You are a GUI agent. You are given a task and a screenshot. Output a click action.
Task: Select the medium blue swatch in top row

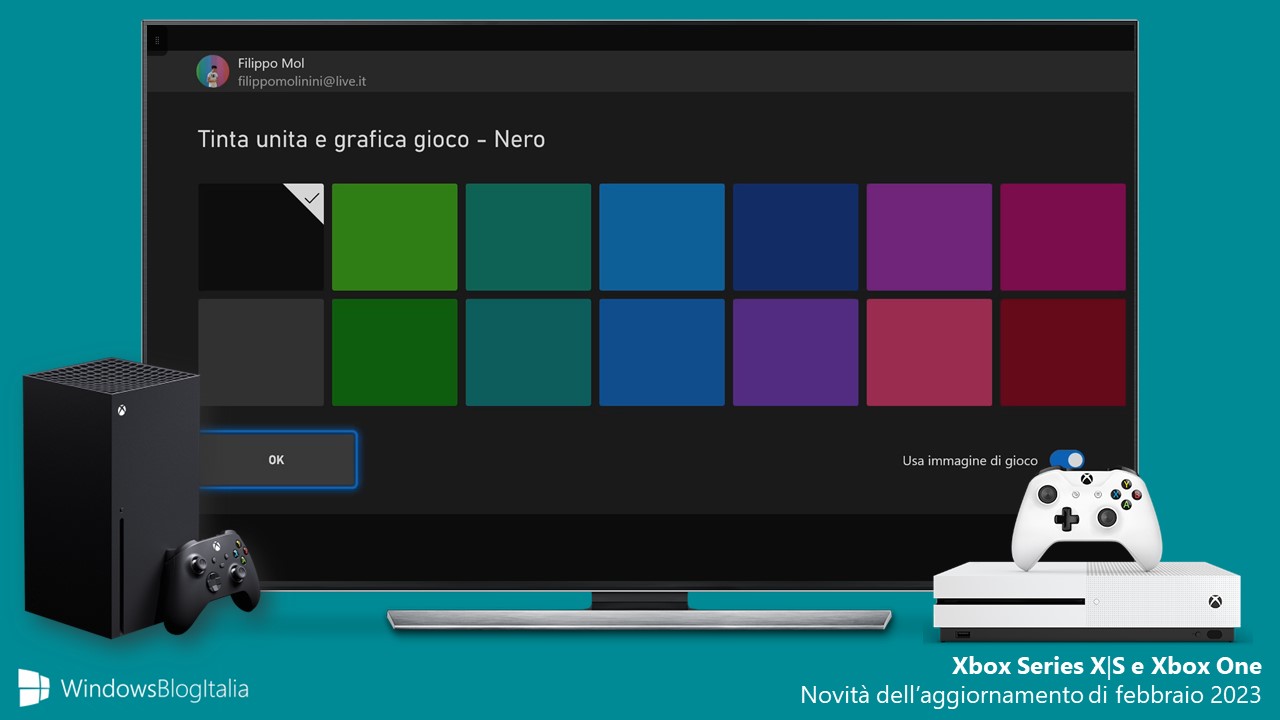tap(662, 237)
